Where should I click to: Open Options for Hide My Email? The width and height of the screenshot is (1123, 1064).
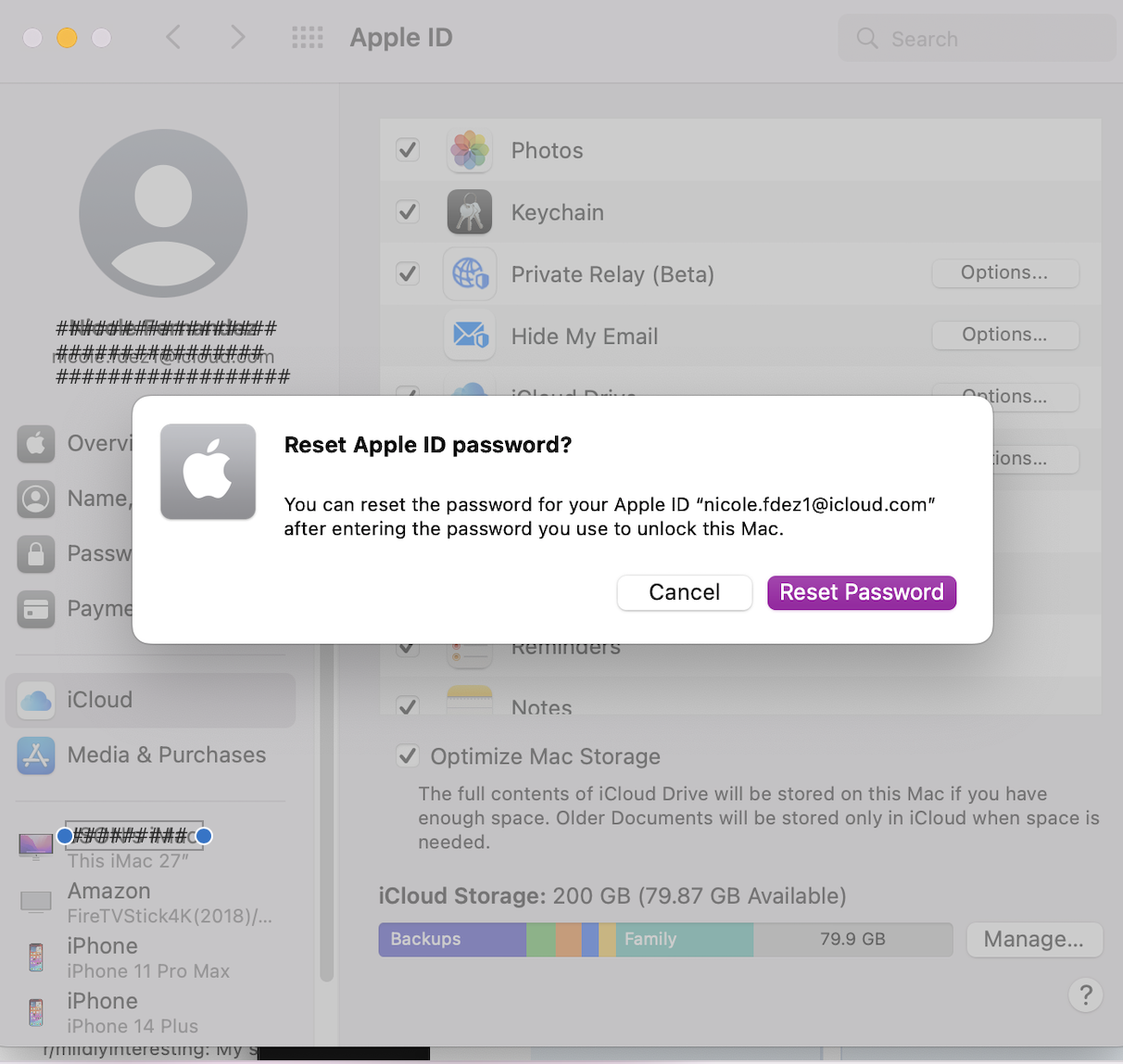1005,335
